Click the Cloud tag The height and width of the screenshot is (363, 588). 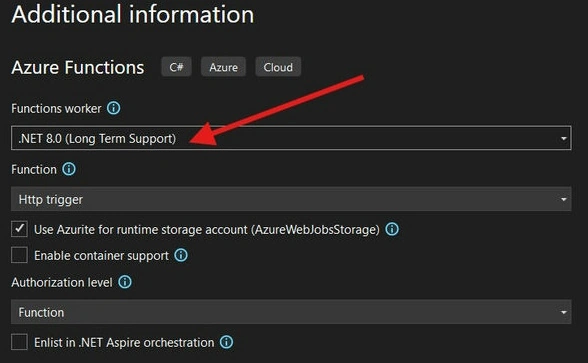tap(278, 67)
